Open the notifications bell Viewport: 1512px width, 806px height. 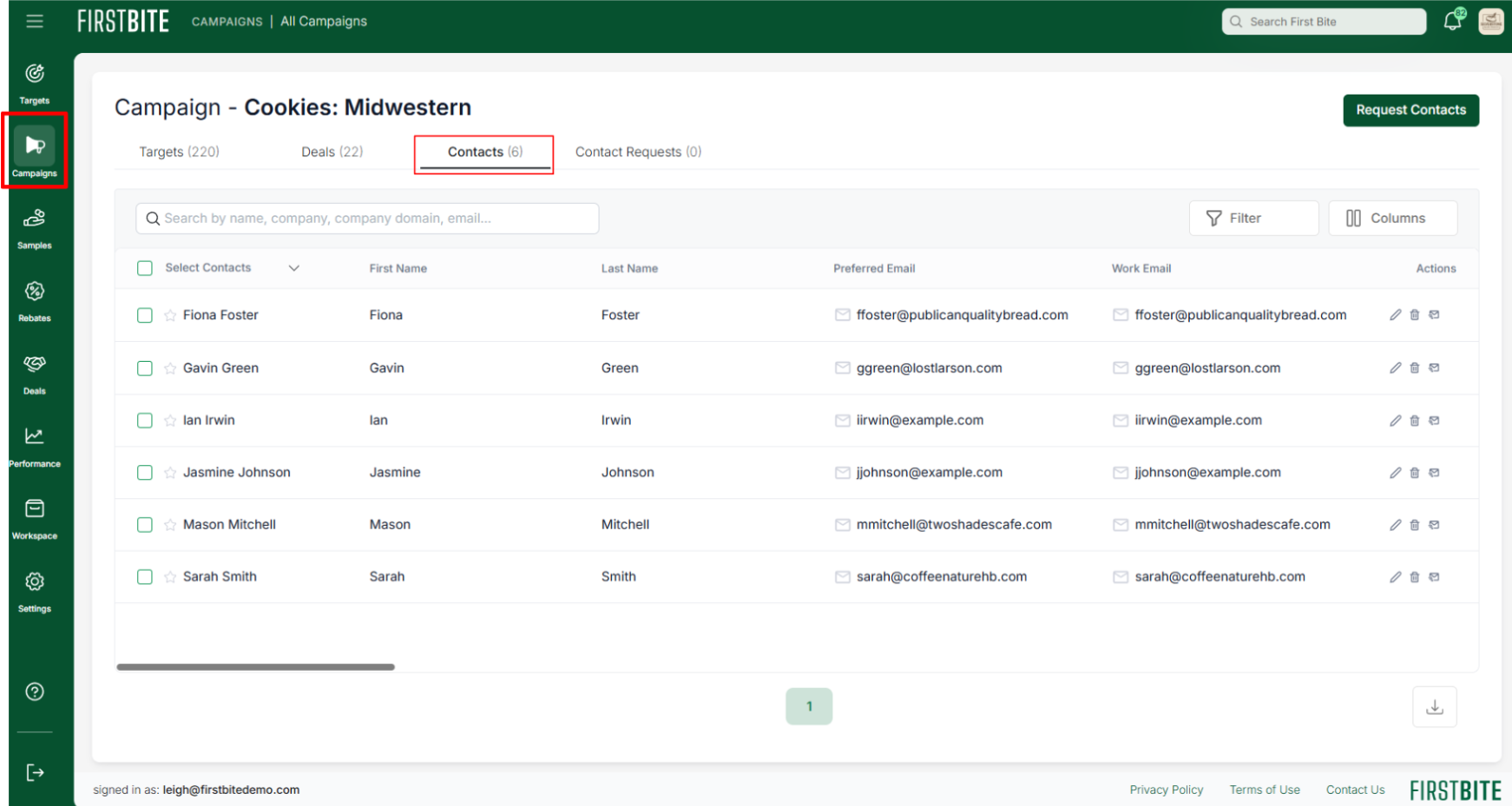(x=1453, y=21)
